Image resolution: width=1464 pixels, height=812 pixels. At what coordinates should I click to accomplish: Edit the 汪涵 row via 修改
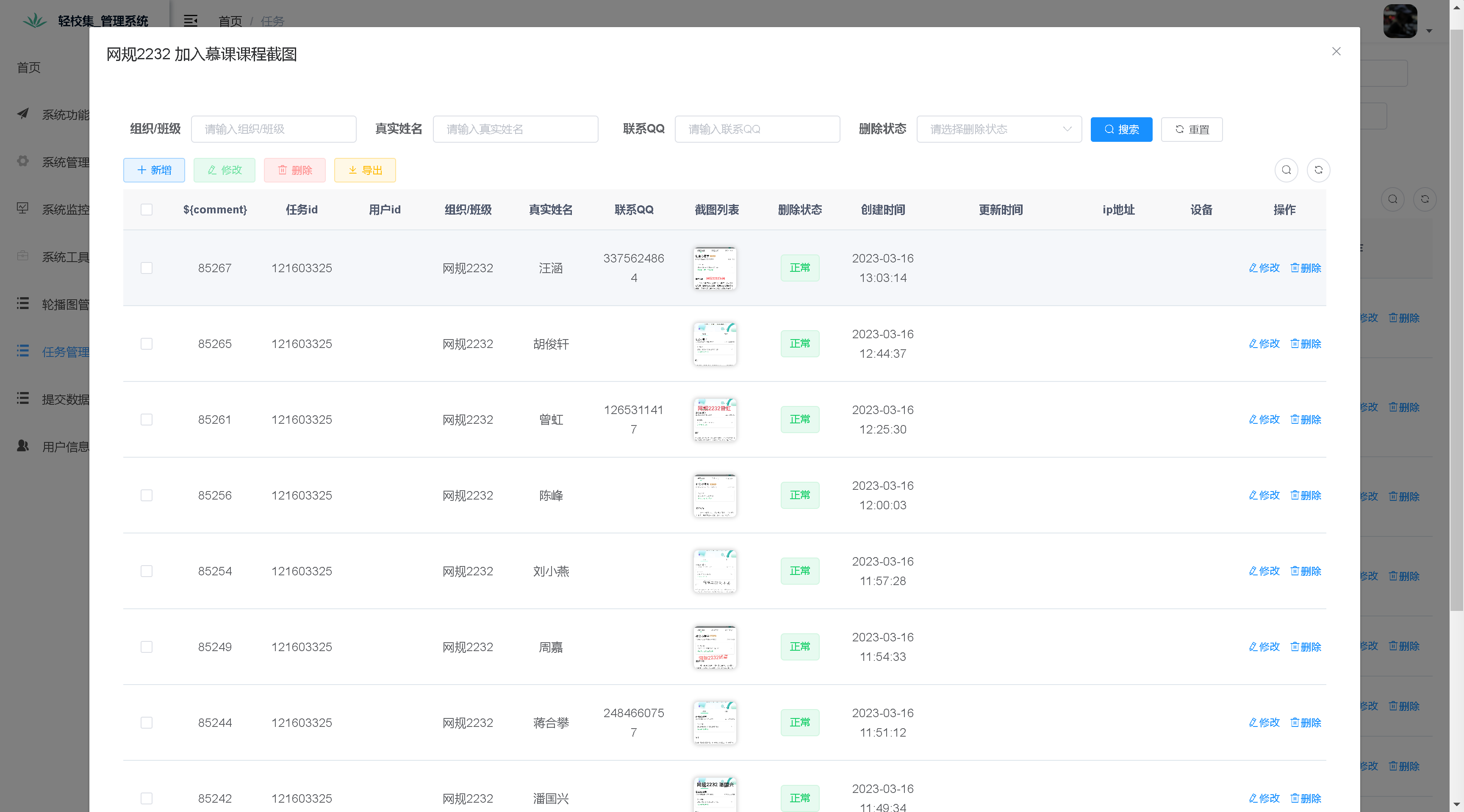pyautogui.click(x=1264, y=268)
